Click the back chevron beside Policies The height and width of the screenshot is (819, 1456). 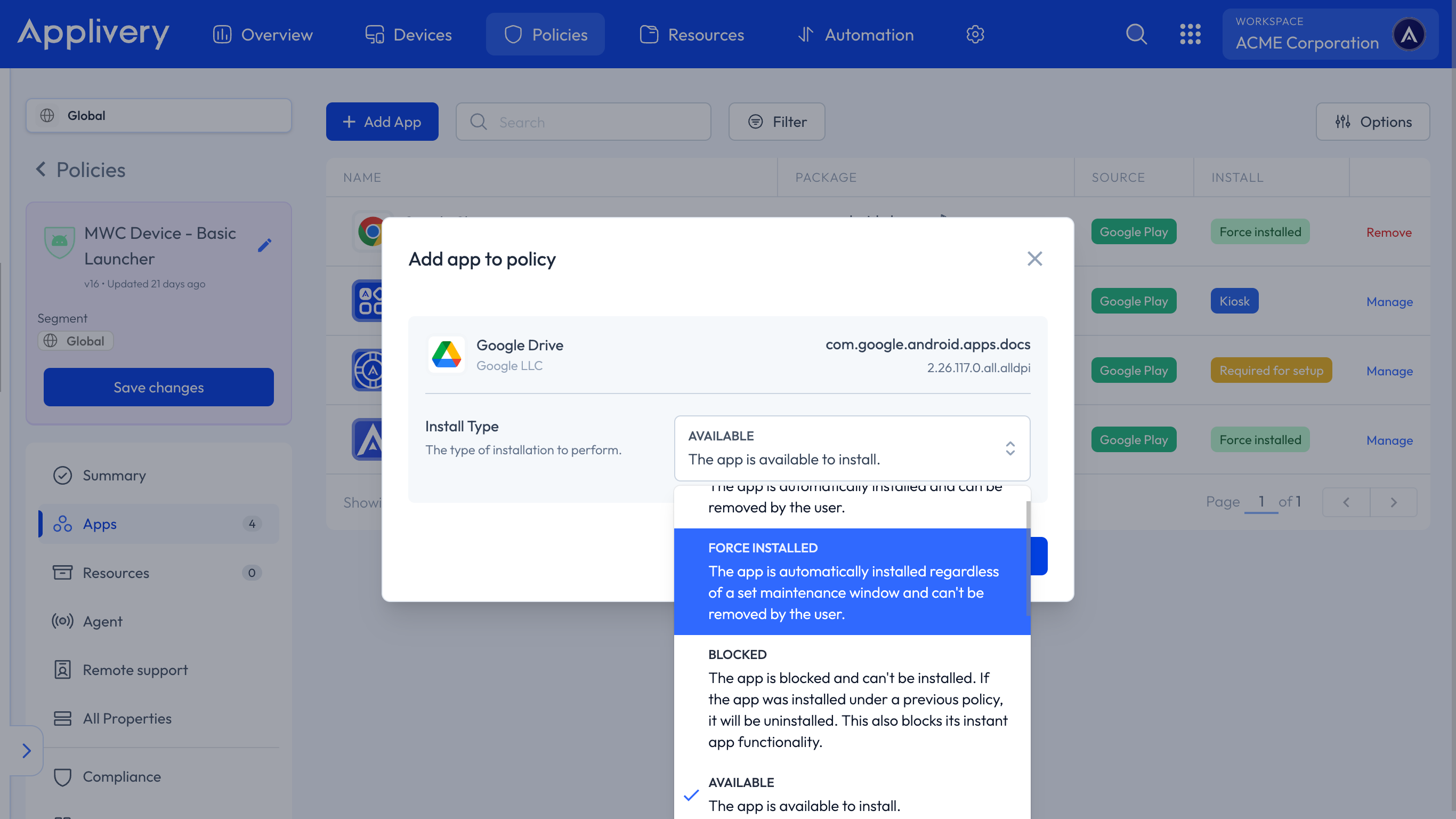pos(41,170)
